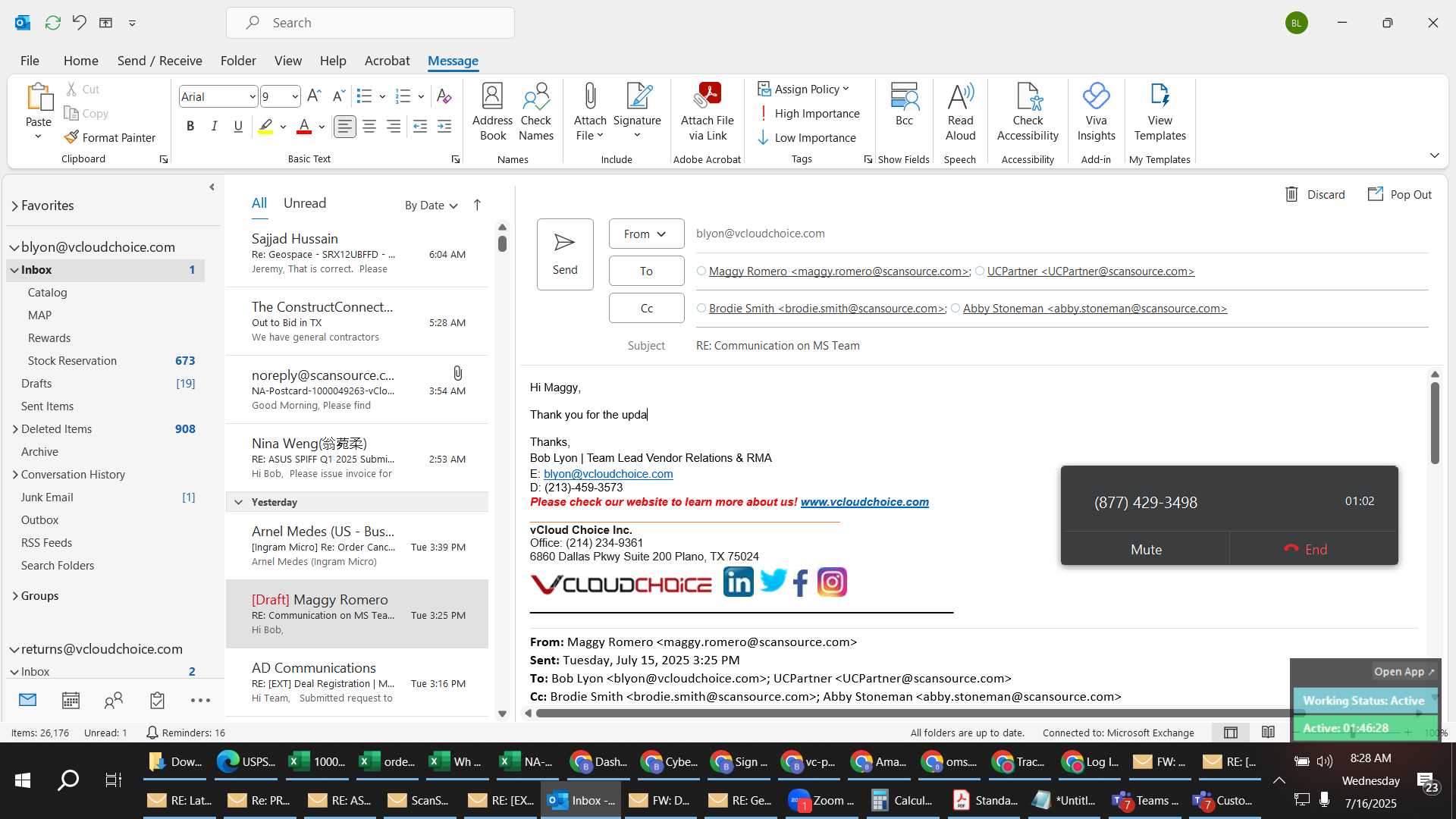Image resolution: width=1456 pixels, height=819 pixels.
Task: Click the Undo arrow in title bar
Action: click(80, 23)
